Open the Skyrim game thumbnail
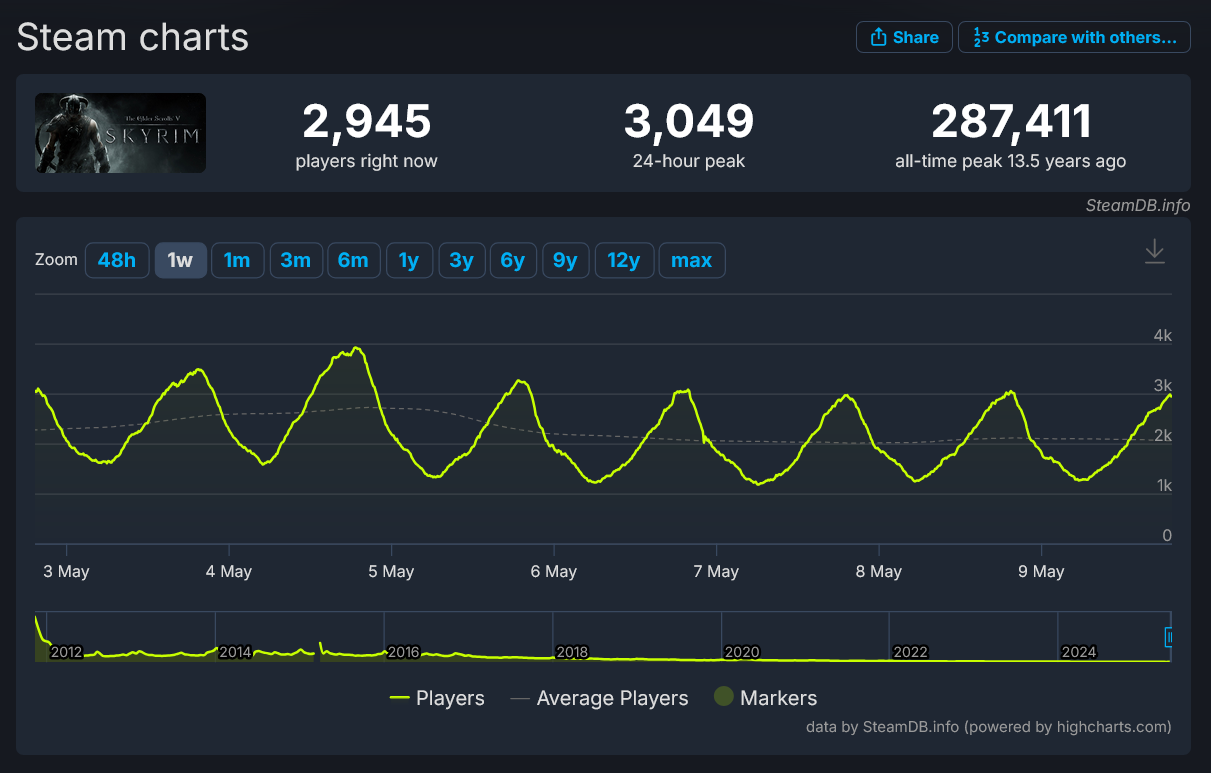1211x773 pixels. [x=120, y=133]
